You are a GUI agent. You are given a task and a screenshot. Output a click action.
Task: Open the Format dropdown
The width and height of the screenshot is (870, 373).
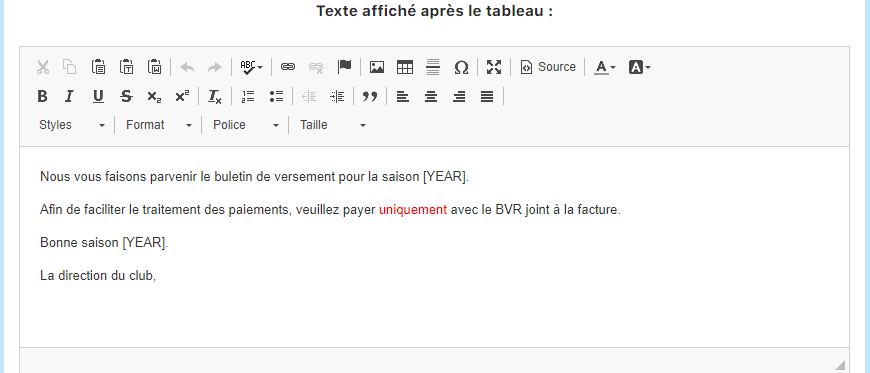tap(159, 125)
